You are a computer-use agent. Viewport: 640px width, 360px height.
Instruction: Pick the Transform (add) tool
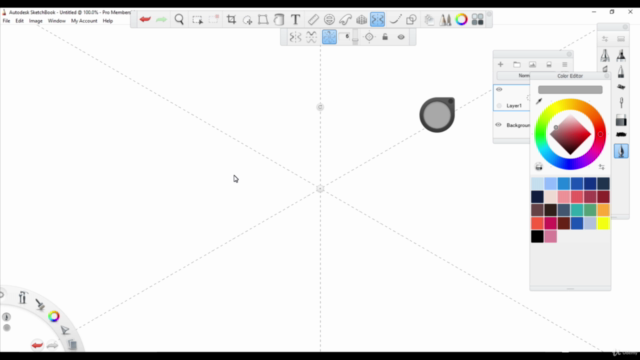(x=247, y=20)
